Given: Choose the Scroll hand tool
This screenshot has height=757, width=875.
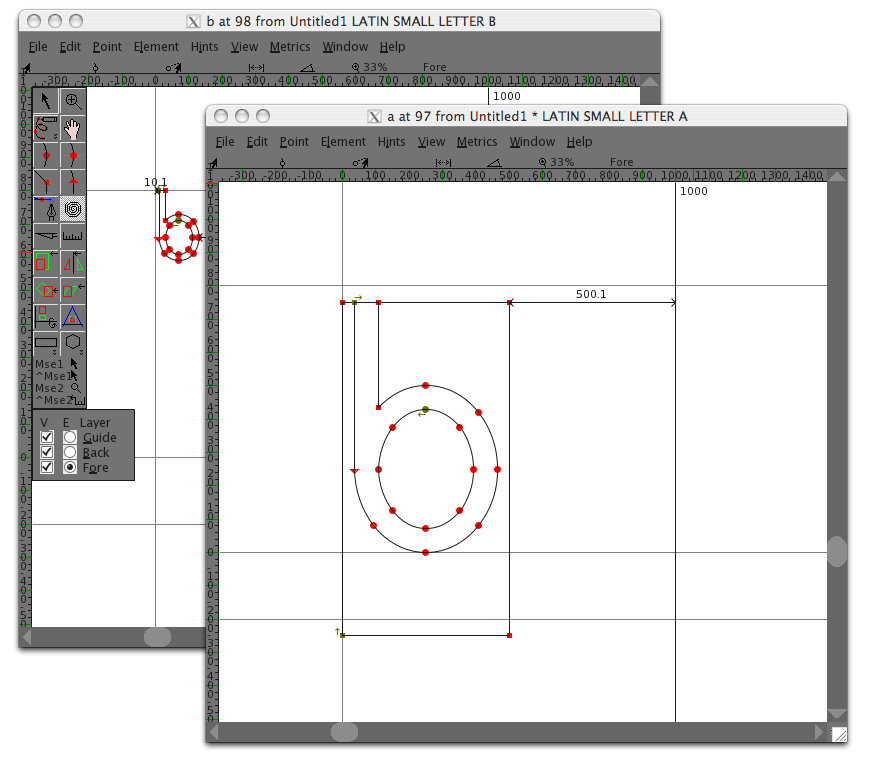Looking at the screenshot, I should 73,127.
